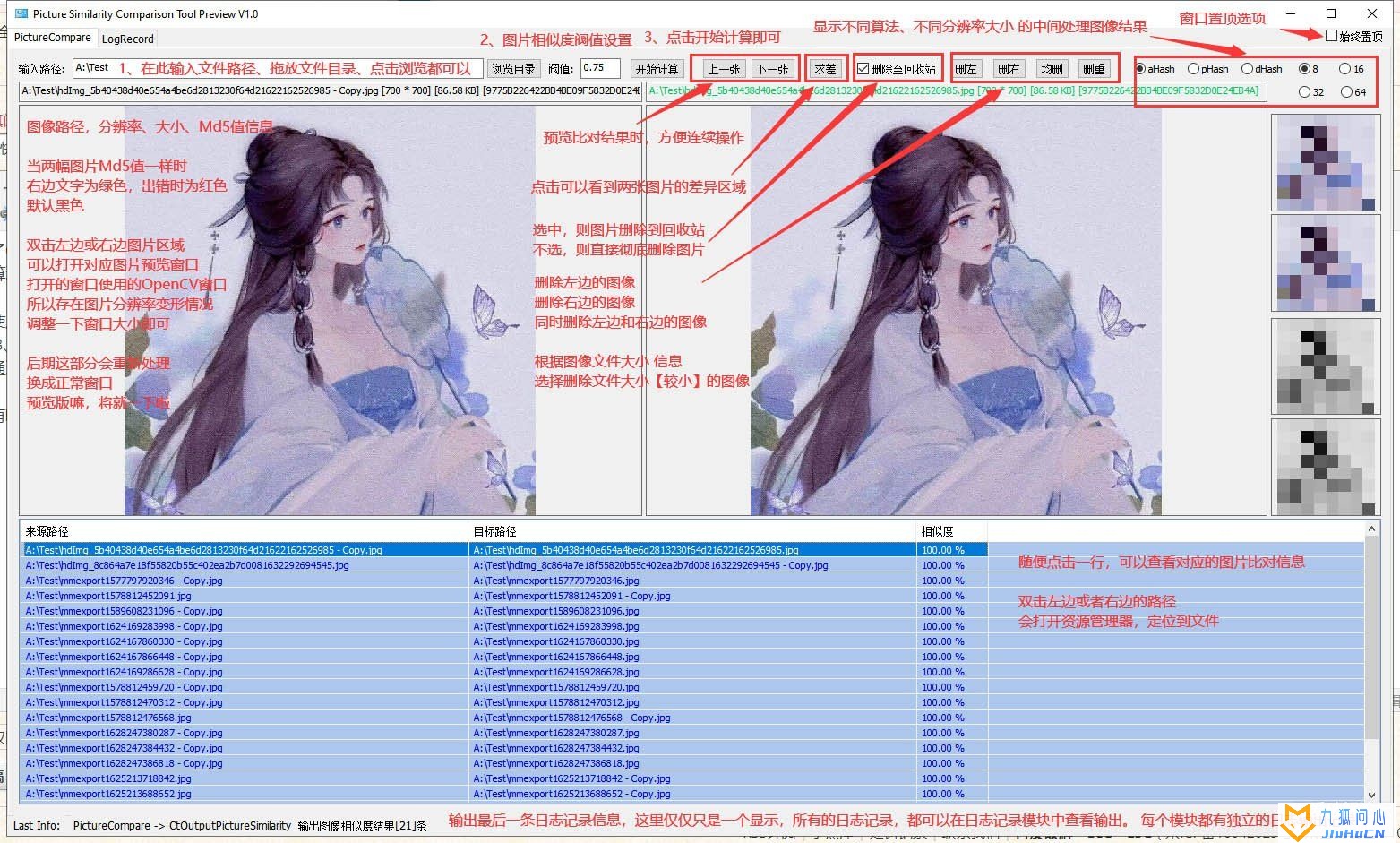Edit the 阀值 threshold field 0.75

click(x=600, y=68)
